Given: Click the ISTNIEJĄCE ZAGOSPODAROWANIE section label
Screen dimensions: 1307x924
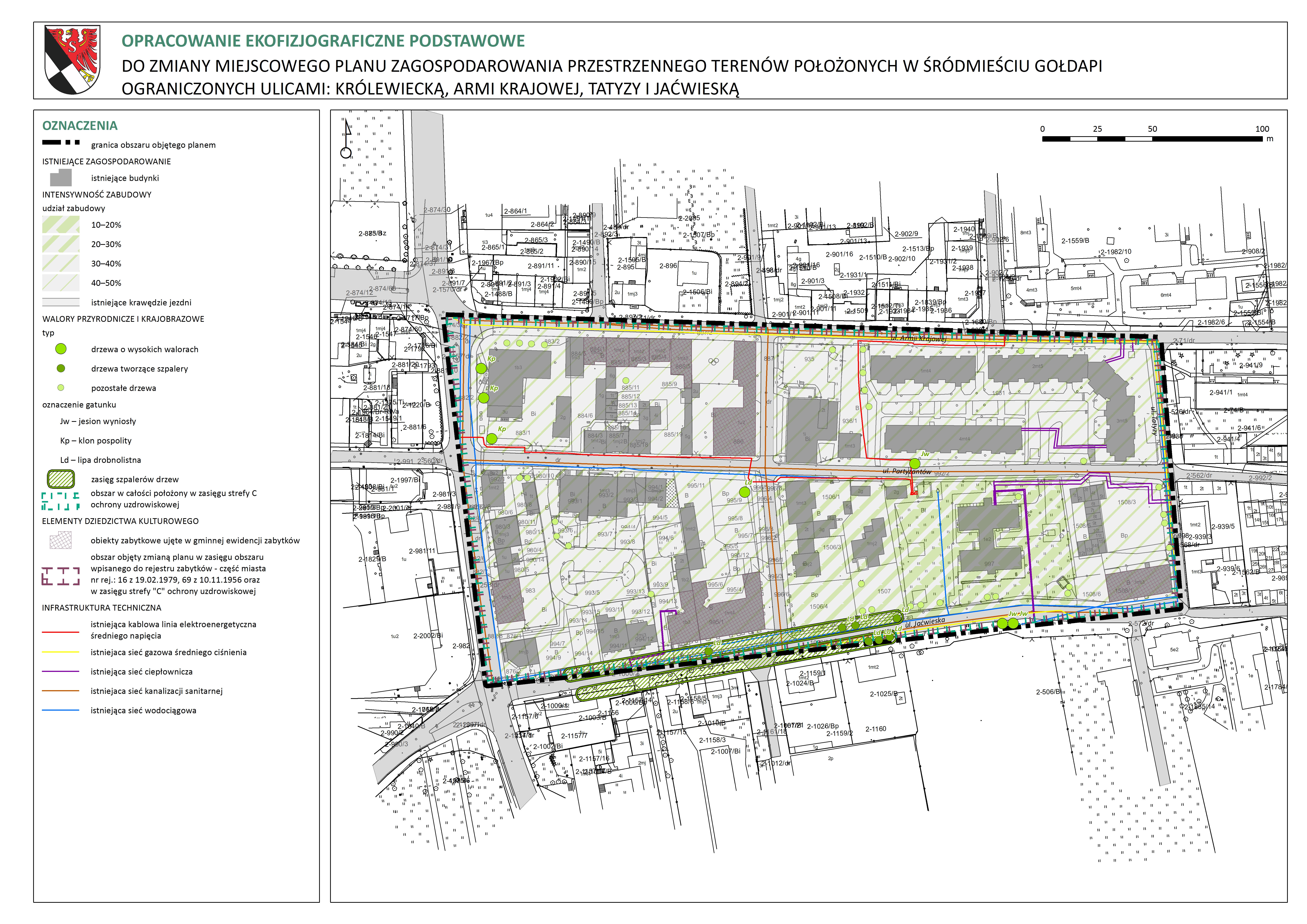Looking at the screenshot, I should [106, 162].
